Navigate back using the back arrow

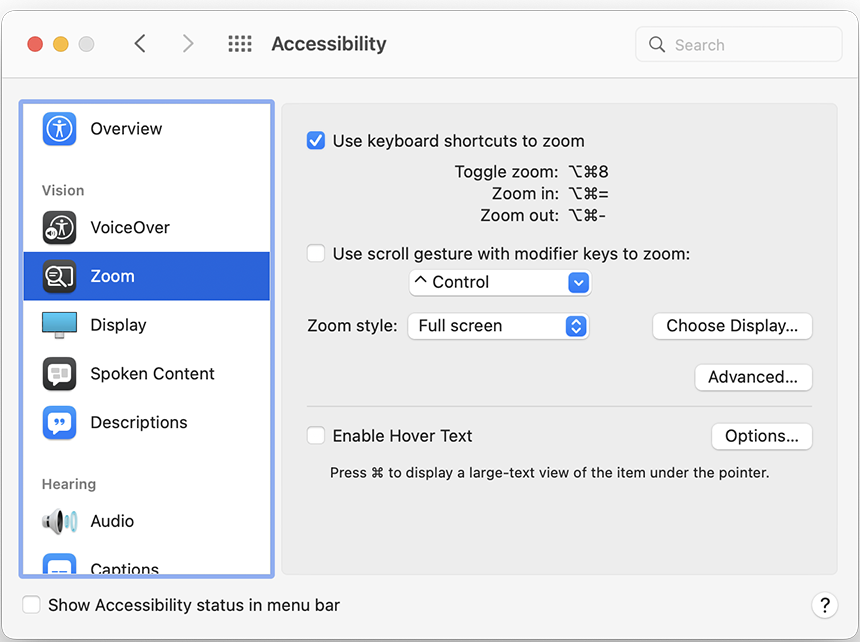click(139, 43)
